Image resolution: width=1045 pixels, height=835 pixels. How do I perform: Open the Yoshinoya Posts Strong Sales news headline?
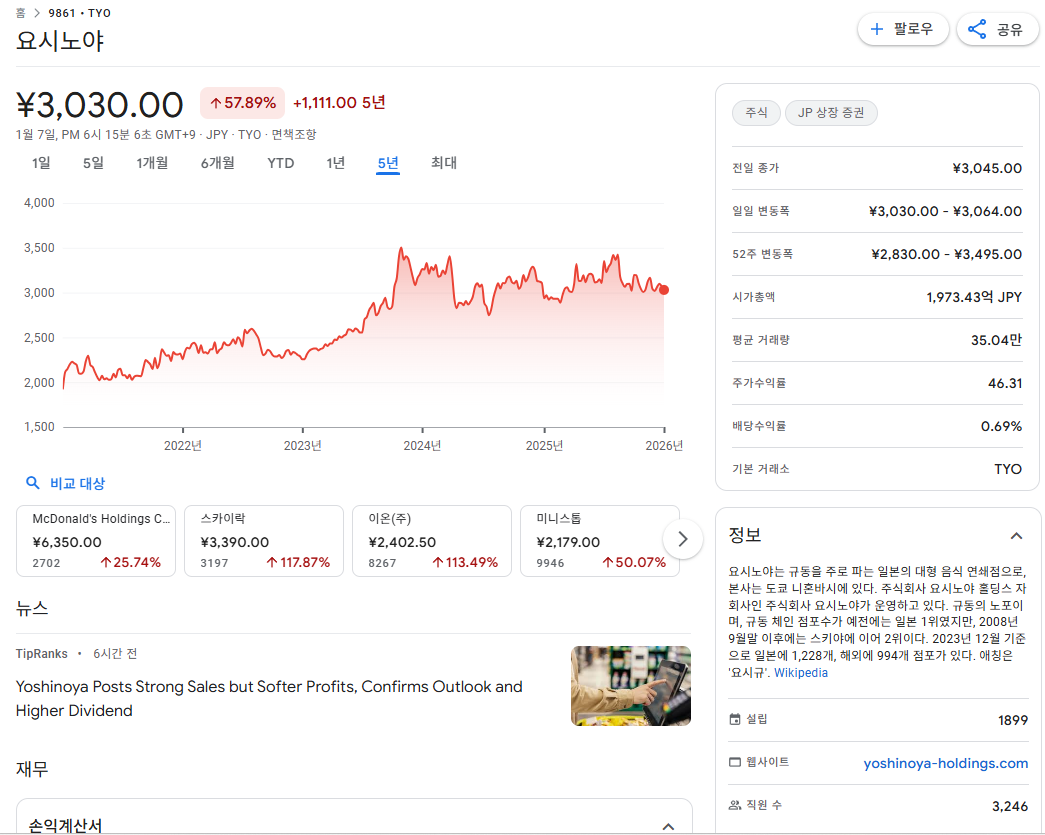[269, 698]
